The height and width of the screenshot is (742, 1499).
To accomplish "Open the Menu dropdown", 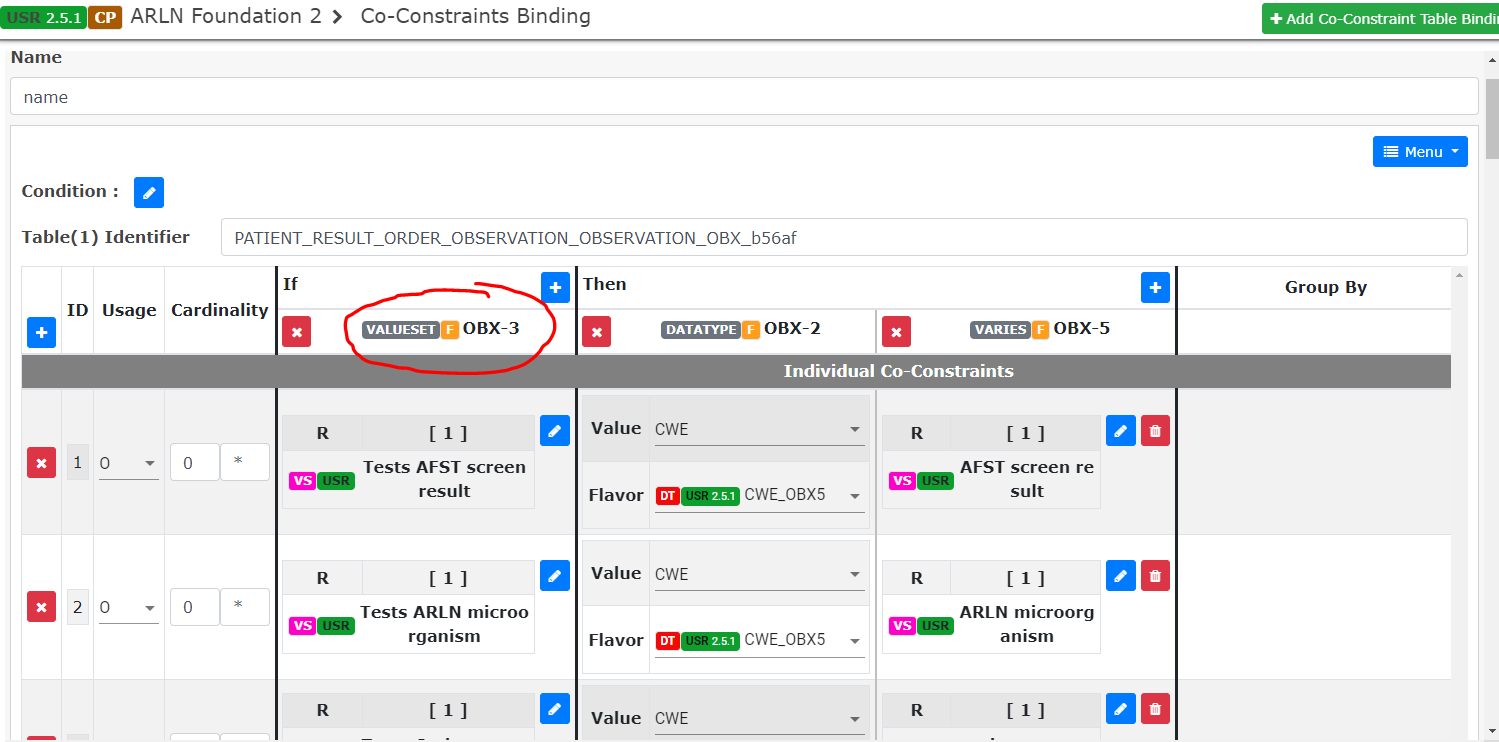I will click(x=1420, y=151).
